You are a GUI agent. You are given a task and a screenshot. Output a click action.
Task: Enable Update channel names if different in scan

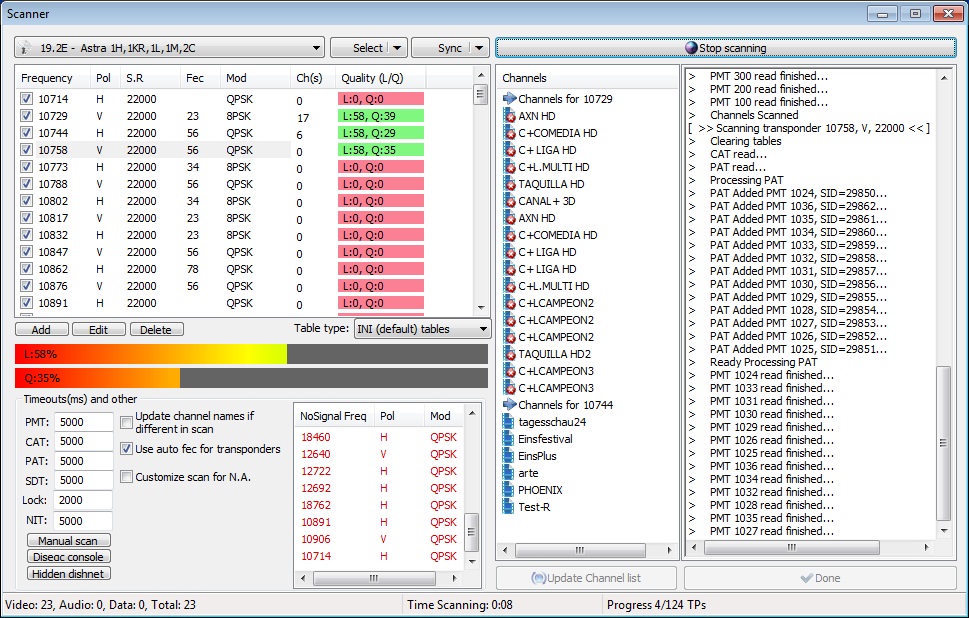126,422
